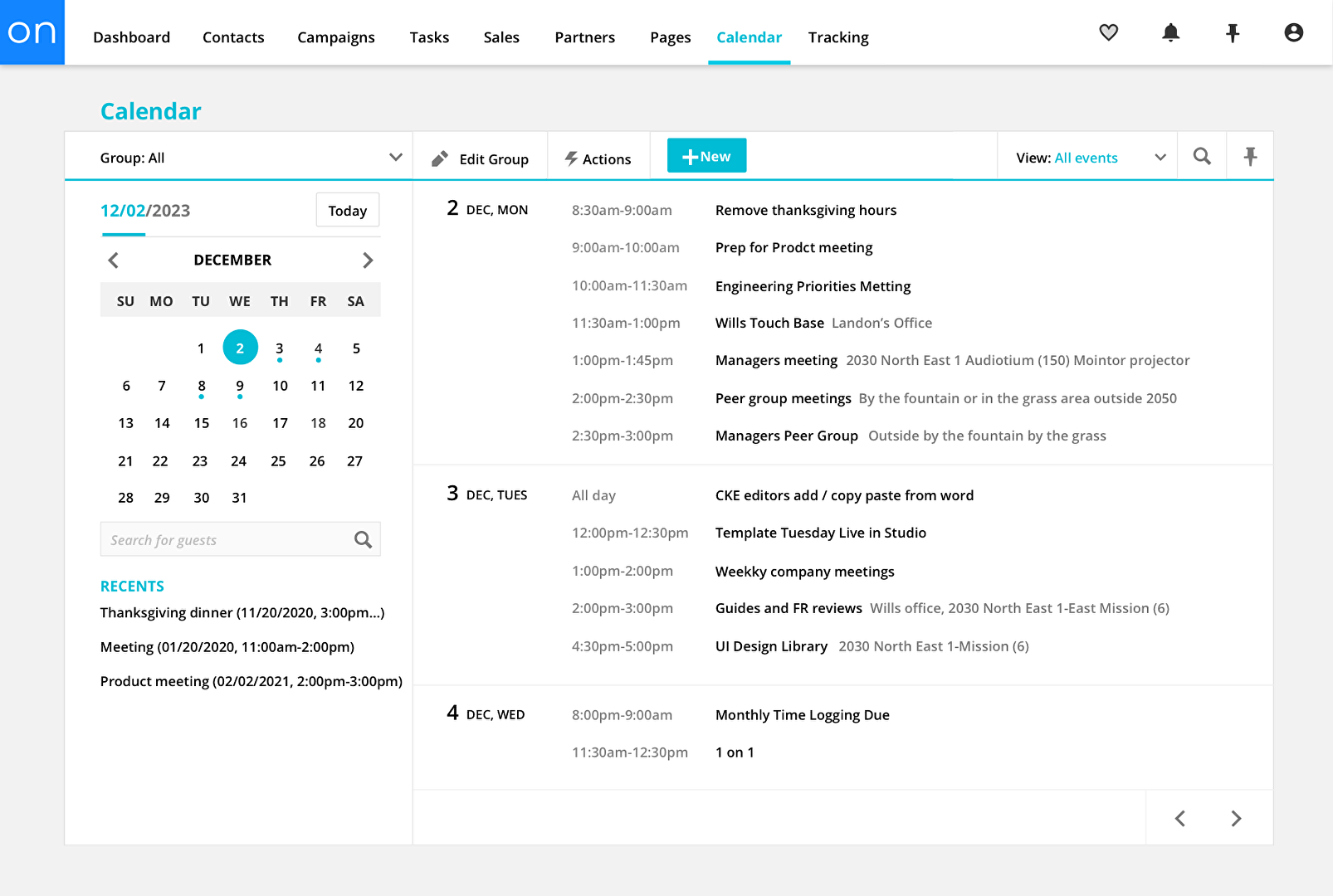
Task: Select December 3 in mini calendar
Action: click(280, 348)
